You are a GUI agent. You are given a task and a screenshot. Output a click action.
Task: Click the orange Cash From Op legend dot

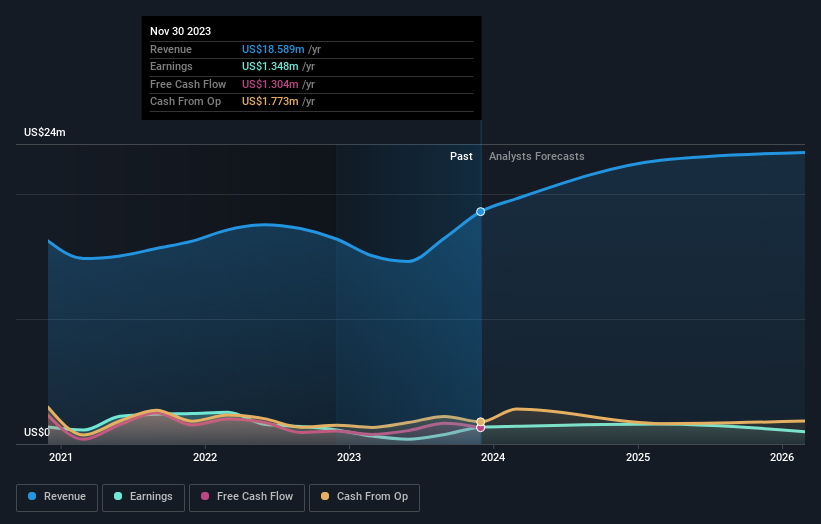click(325, 496)
